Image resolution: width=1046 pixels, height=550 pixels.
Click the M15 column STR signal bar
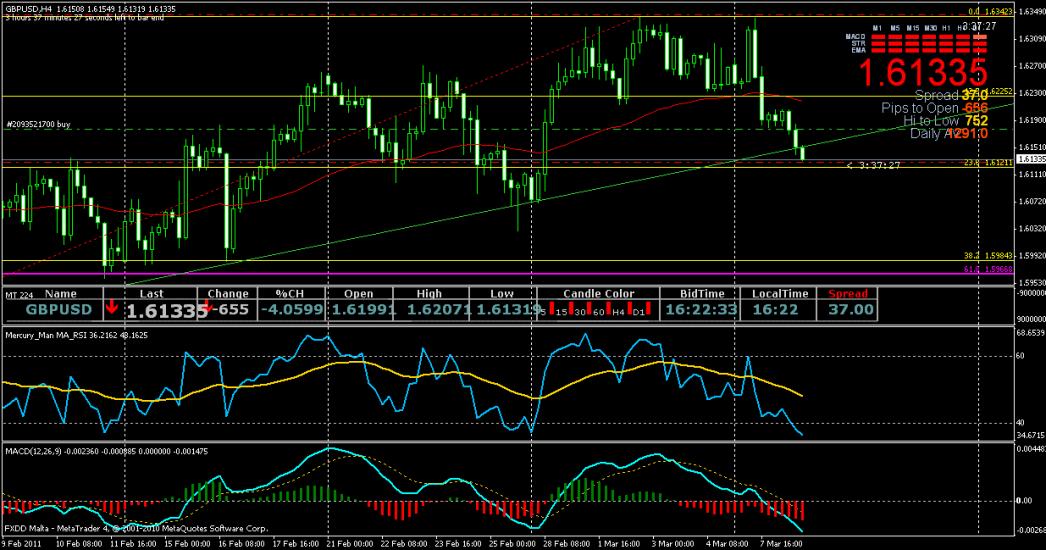[x=912, y=44]
